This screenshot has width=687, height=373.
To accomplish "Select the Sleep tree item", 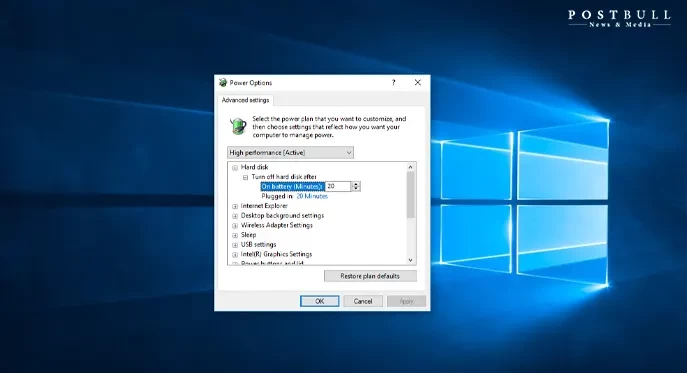I will (x=248, y=234).
